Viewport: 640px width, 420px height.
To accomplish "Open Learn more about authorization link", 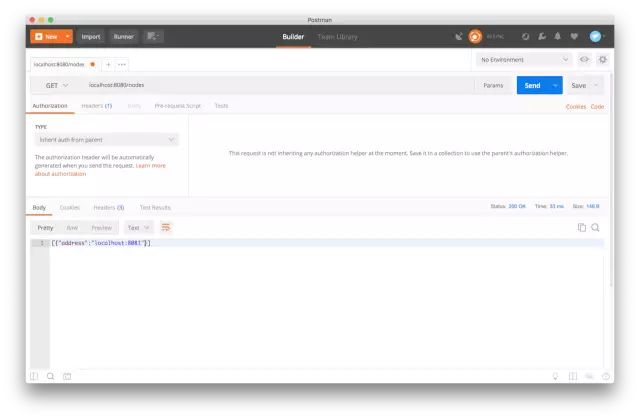I will pos(100,170).
